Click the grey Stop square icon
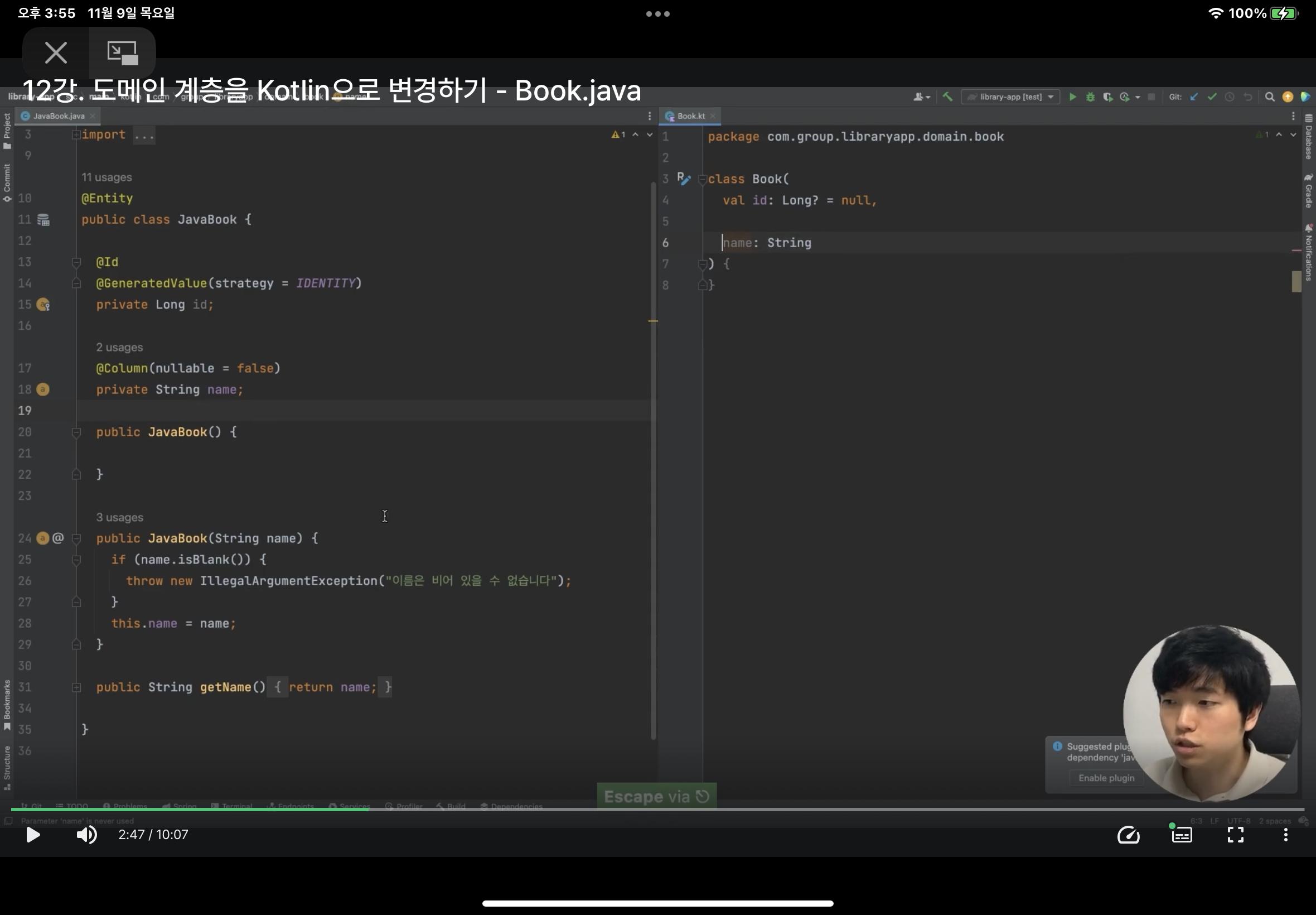Screen dimensions: 1316x915 1151,97
